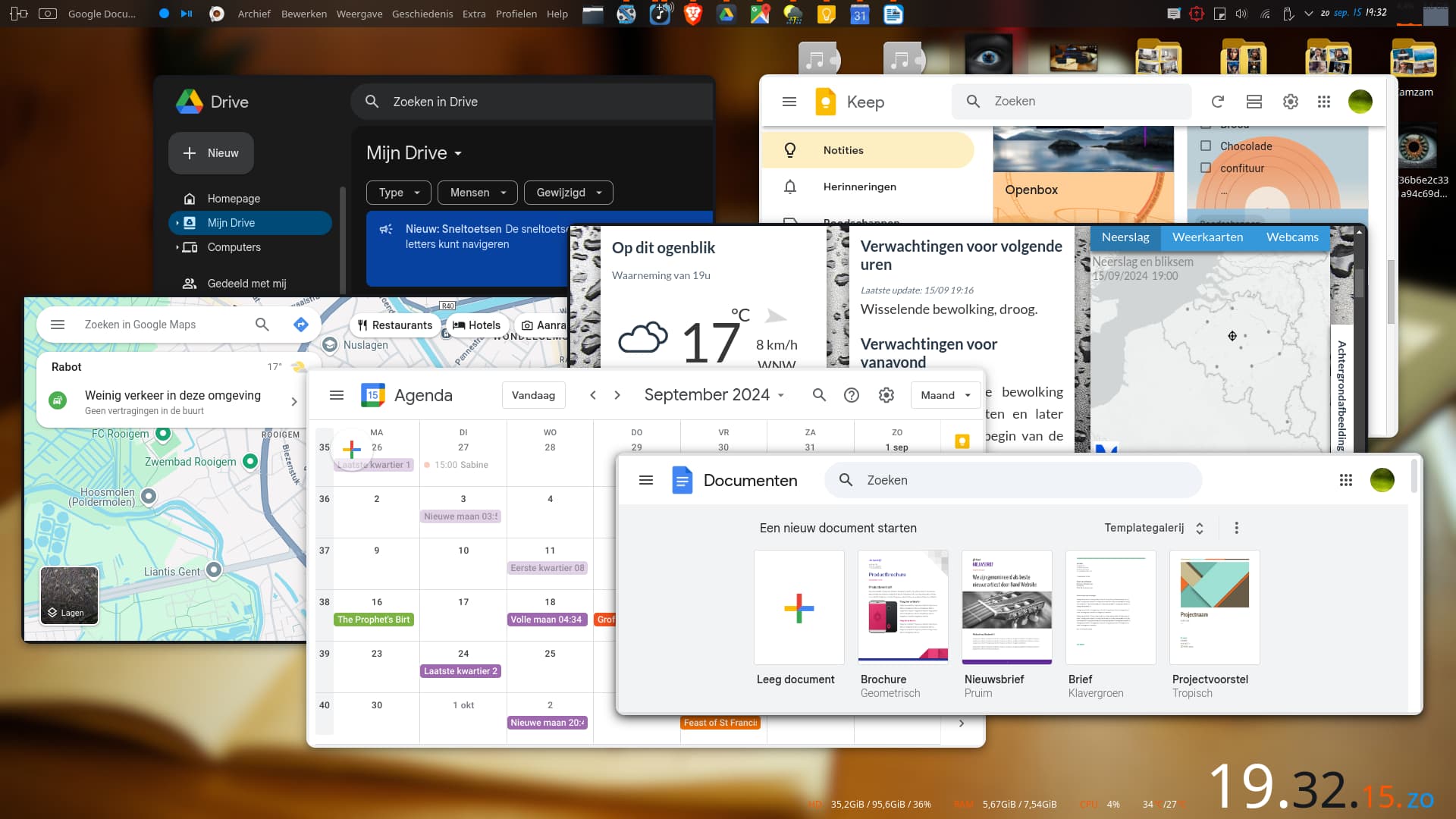1456x819 pixels.
Task: Open Archief menu in top menu bar
Action: (x=254, y=14)
